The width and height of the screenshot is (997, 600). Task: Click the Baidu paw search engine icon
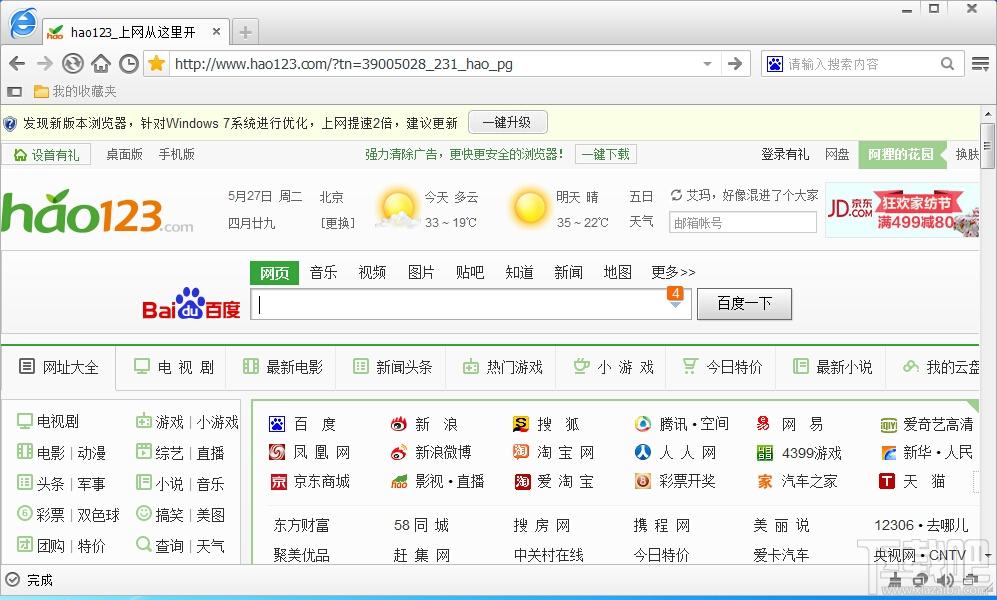click(774, 64)
